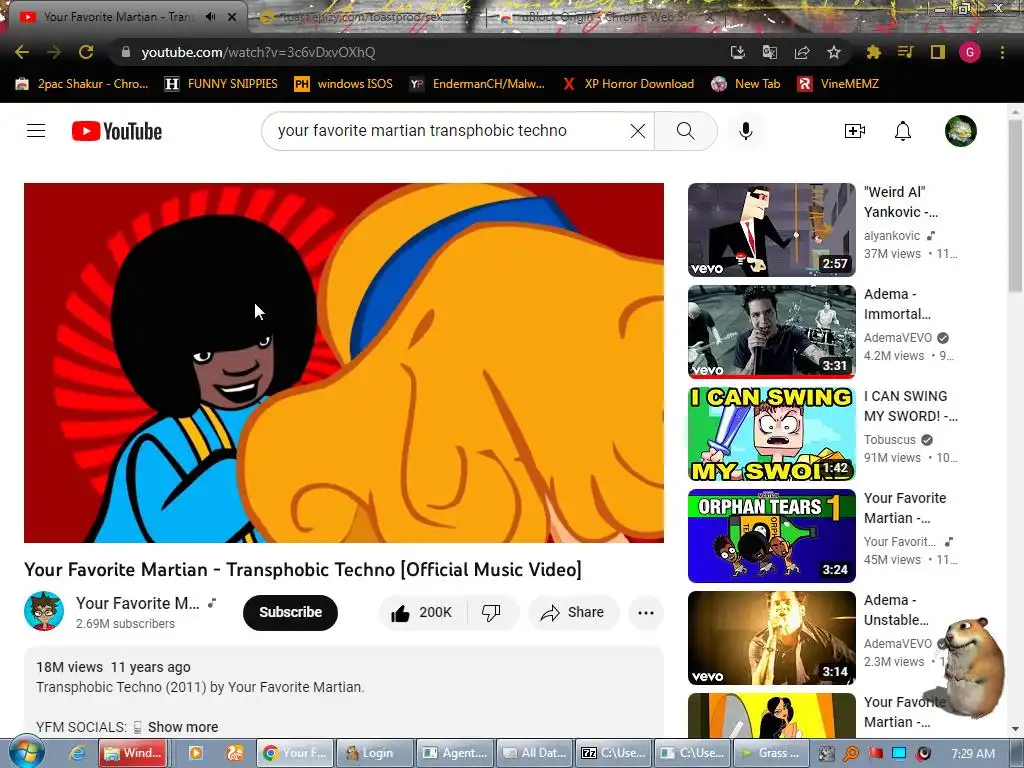1024x768 pixels.
Task: Switch to Login taskbar window
Action: pyautogui.click(x=375, y=753)
